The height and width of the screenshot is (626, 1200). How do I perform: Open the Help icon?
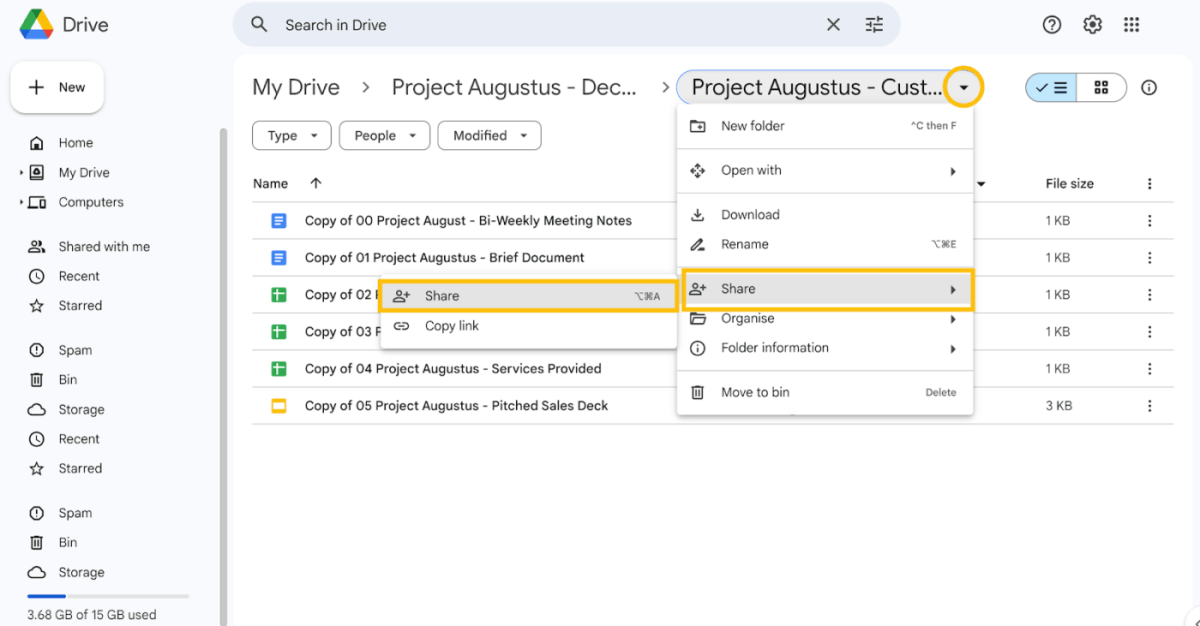coord(1051,24)
